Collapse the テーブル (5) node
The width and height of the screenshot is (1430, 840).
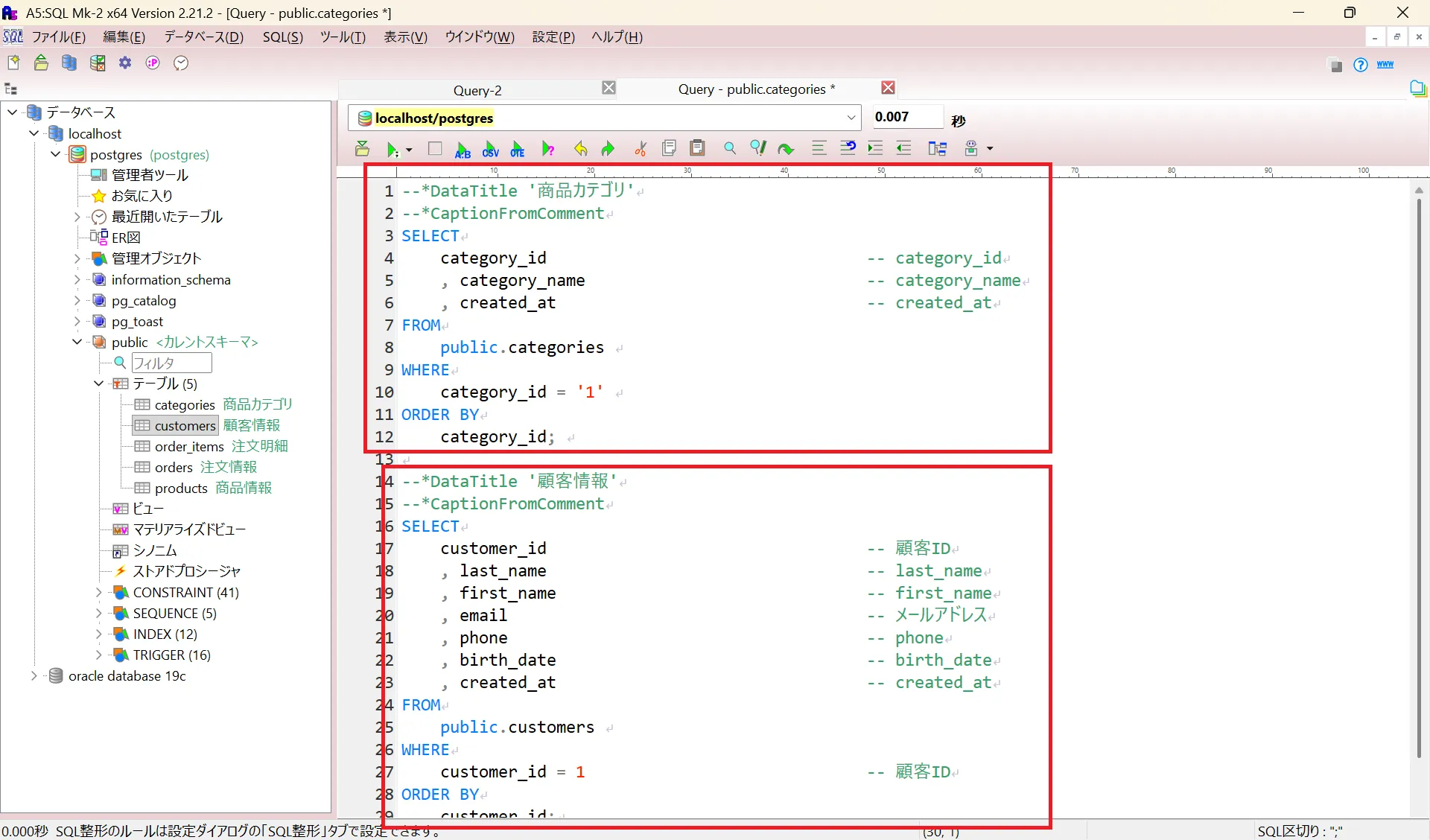(98, 384)
